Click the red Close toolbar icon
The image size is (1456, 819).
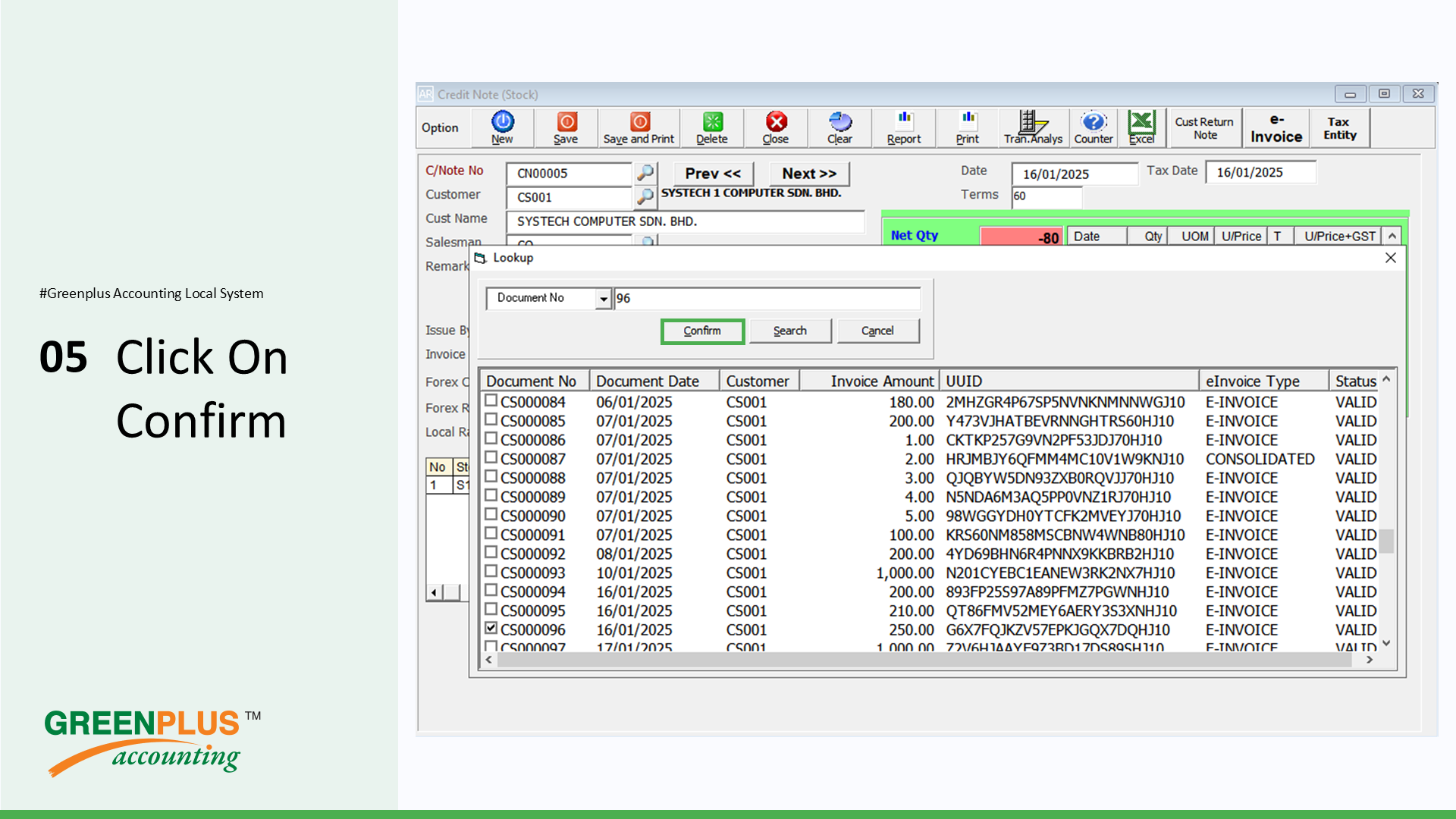click(x=776, y=127)
